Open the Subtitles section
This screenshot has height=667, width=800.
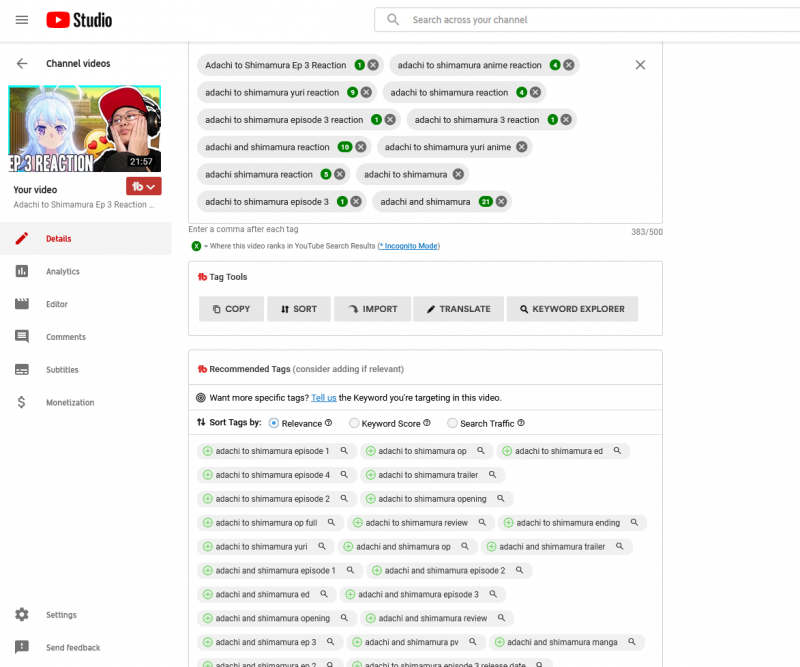64,370
